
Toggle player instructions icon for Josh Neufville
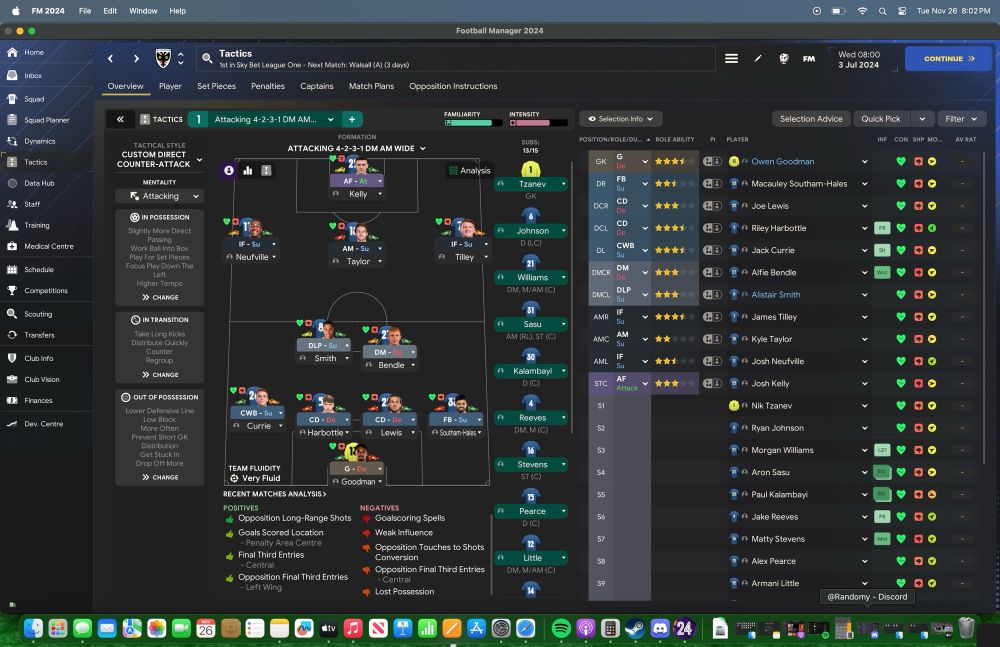coord(712,361)
